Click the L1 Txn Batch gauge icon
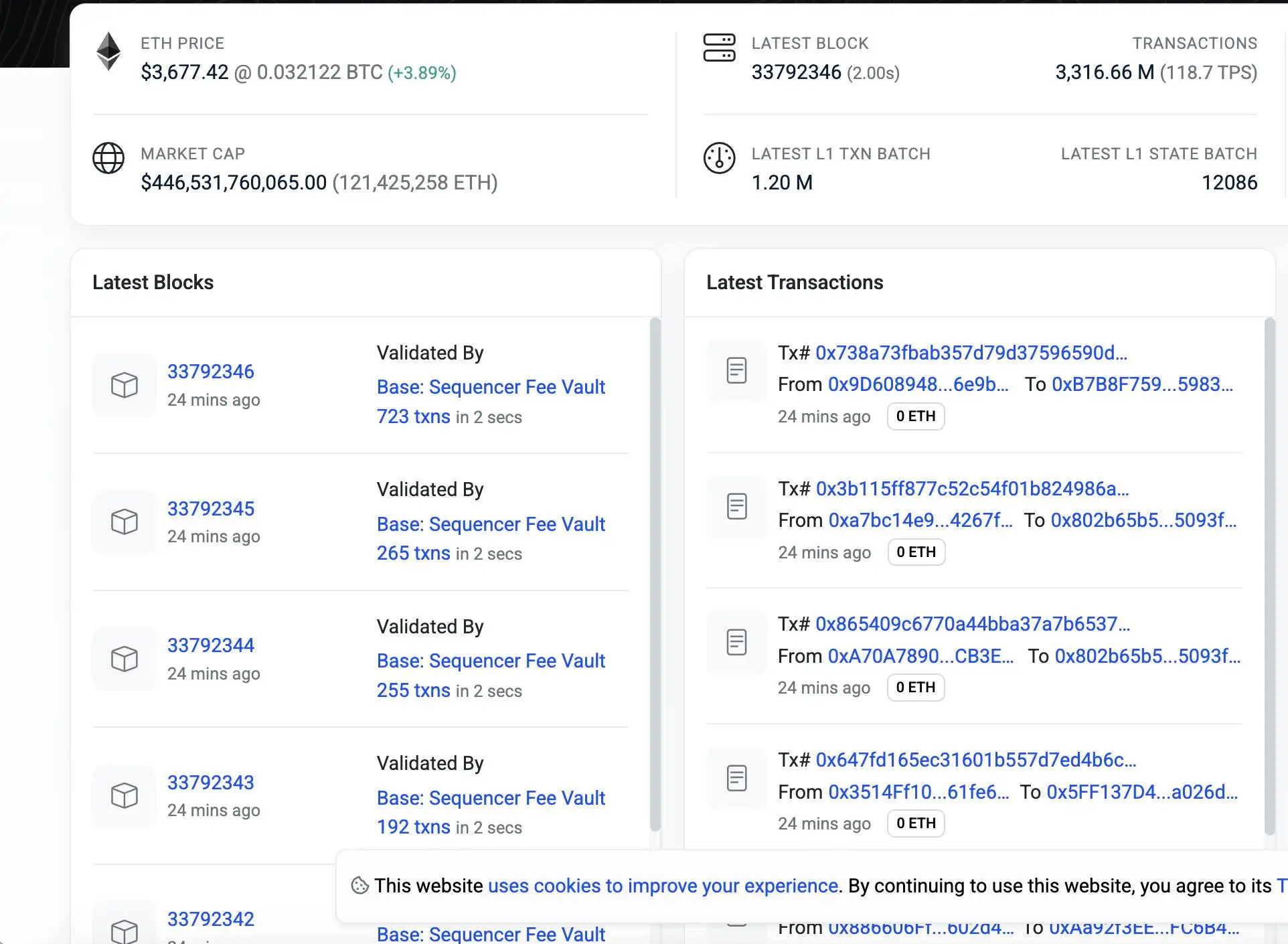This screenshot has width=1288, height=944. (x=719, y=158)
